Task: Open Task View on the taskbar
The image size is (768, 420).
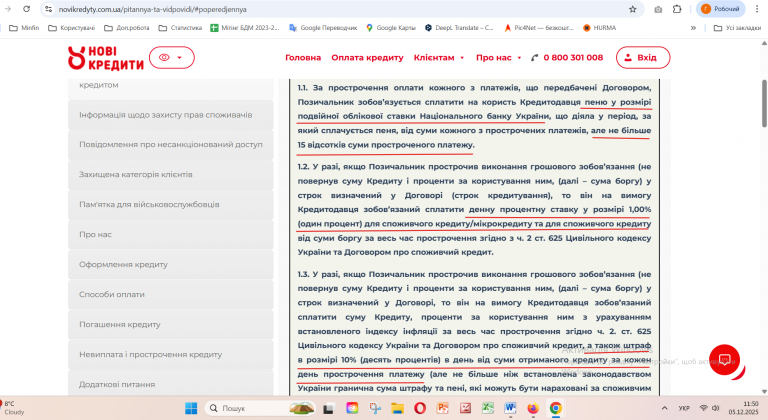Action: coord(329,408)
